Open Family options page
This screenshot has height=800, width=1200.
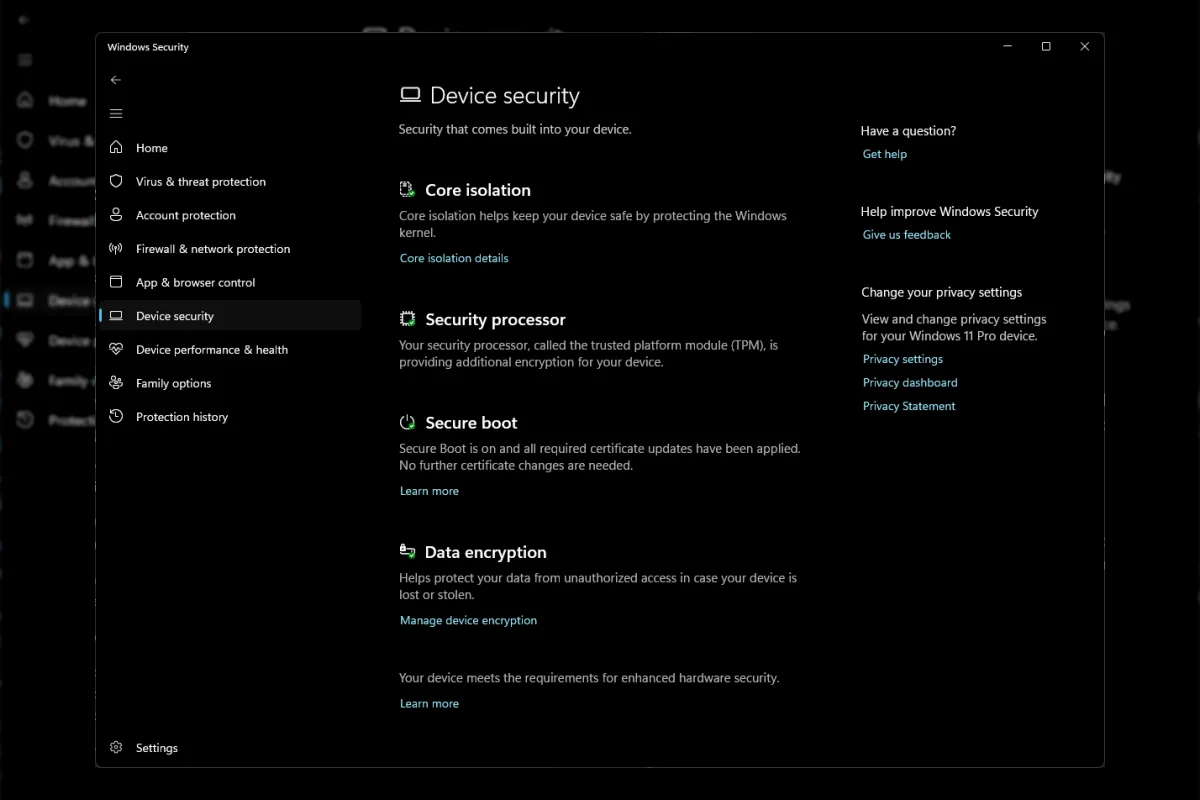tap(230, 383)
